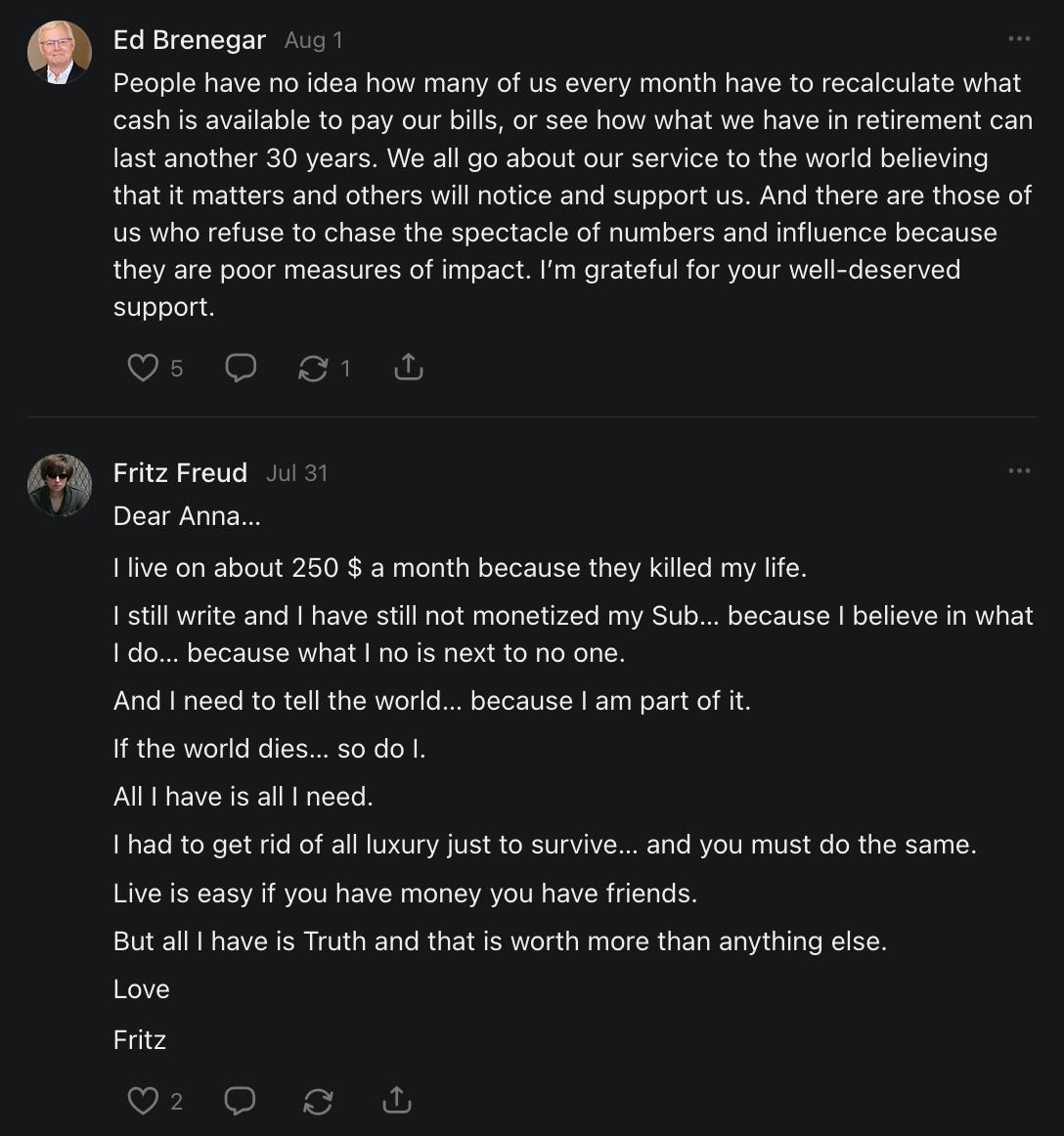Open the Aug 1 comment timestamp
The width and height of the screenshot is (1064, 1136).
click(x=313, y=40)
